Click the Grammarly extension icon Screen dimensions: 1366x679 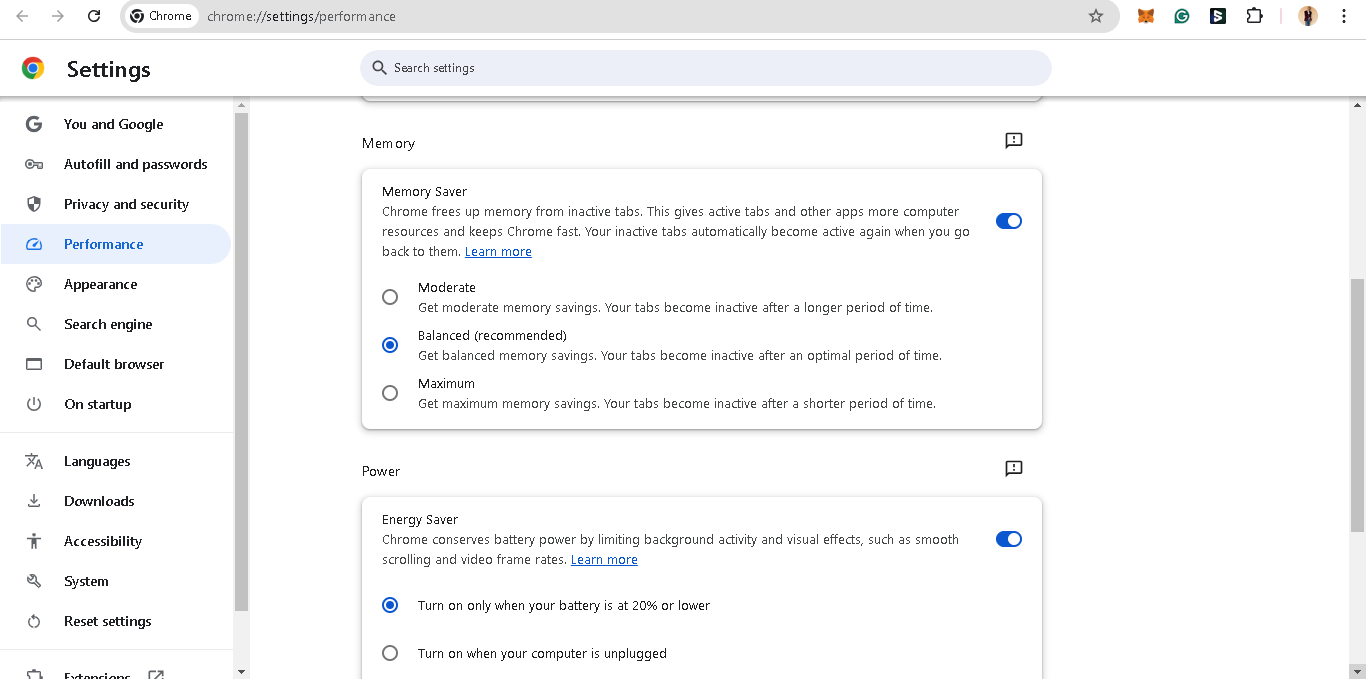click(1182, 16)
